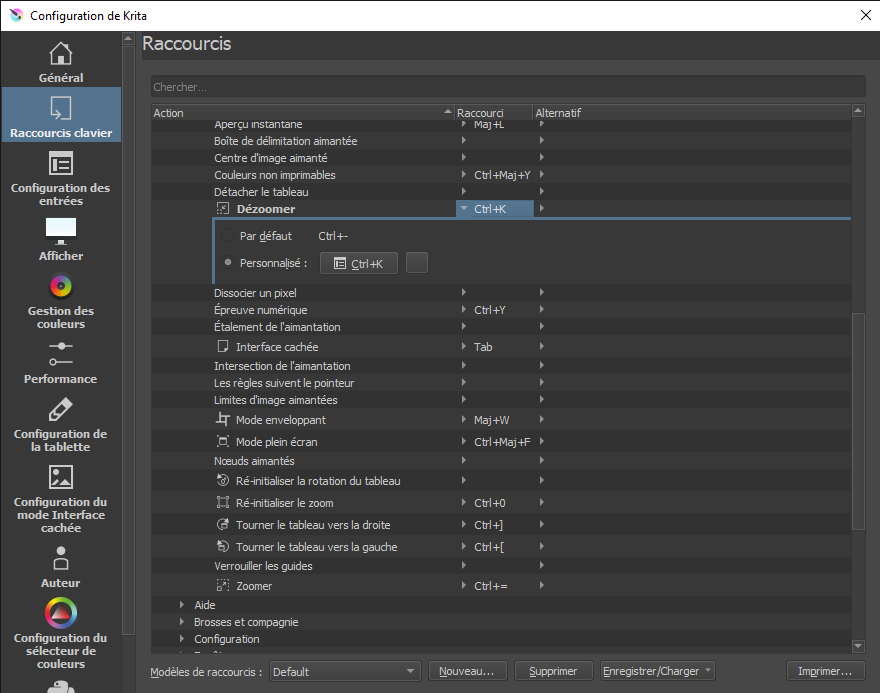Click the Imprimer... button

click(x=825, y=671)
